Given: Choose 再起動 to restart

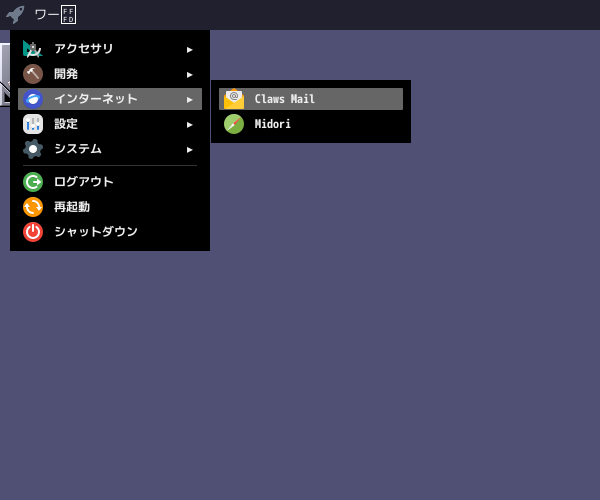Looking at the screenshot, I should tap(110, 207).
